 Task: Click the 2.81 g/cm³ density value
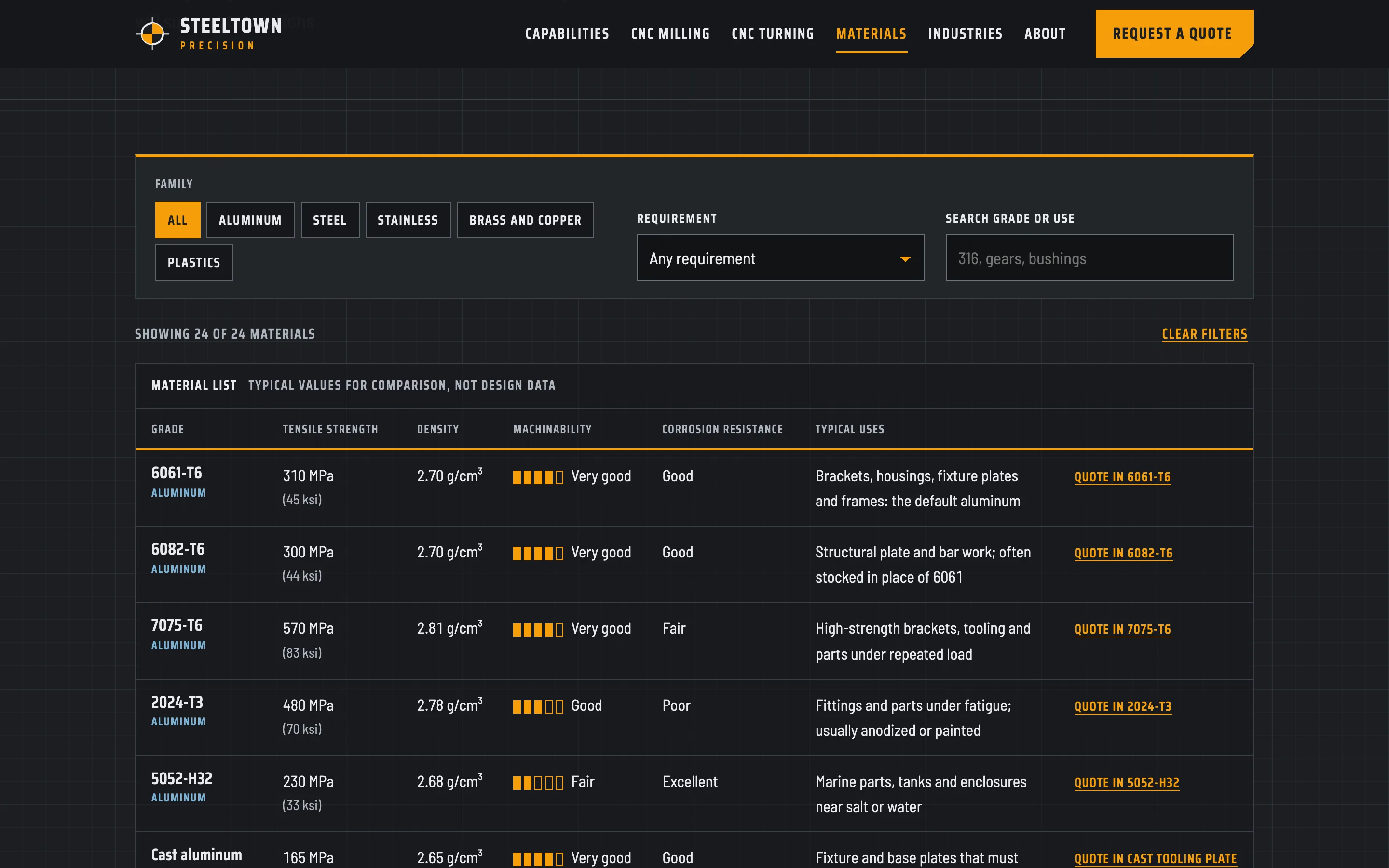(x=449, y=628)
